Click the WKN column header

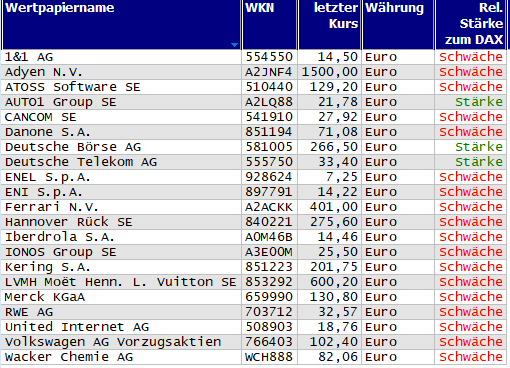(x=269, y=25)
